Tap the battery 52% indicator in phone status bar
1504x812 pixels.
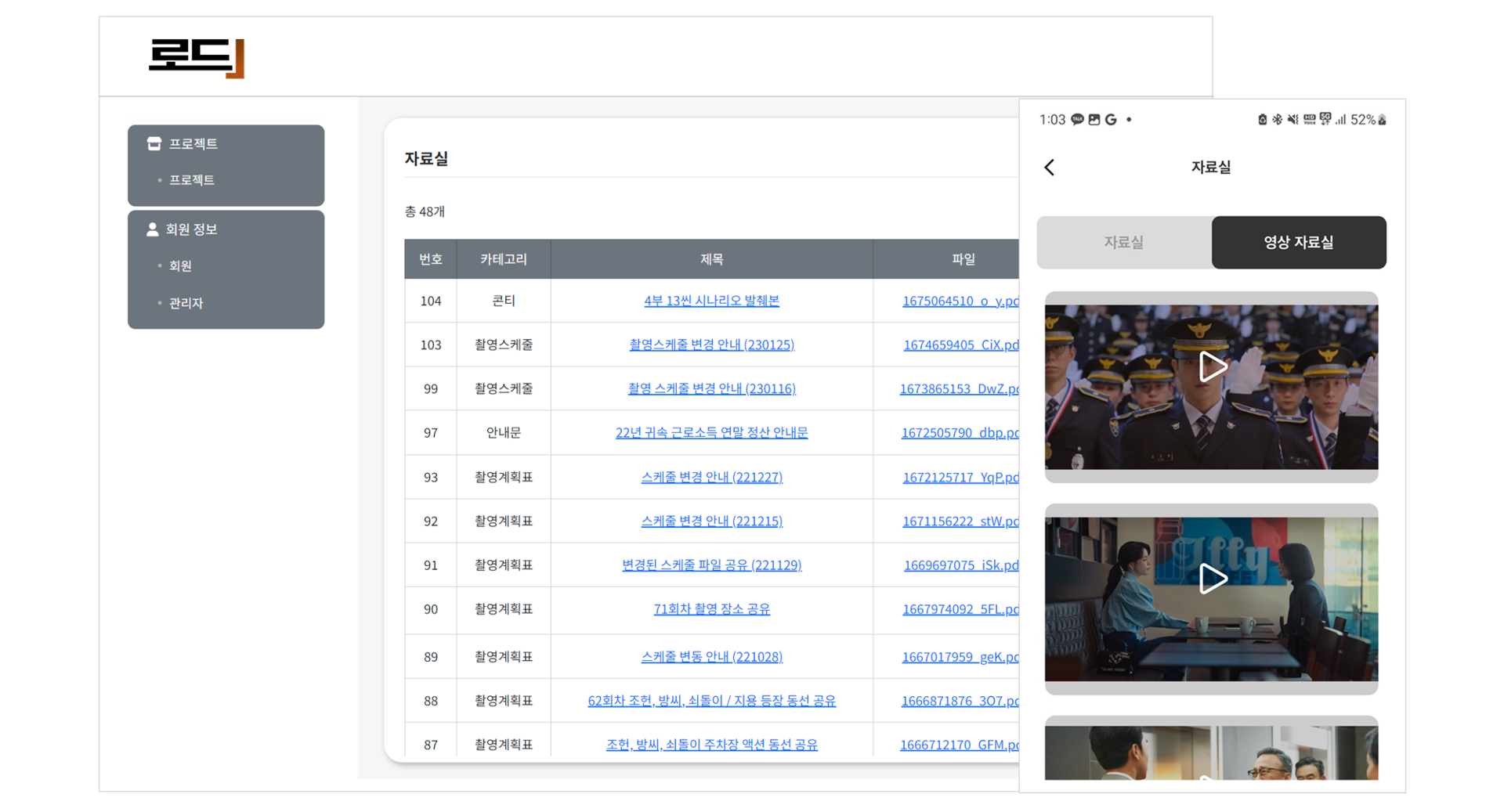pos(1368,120)
